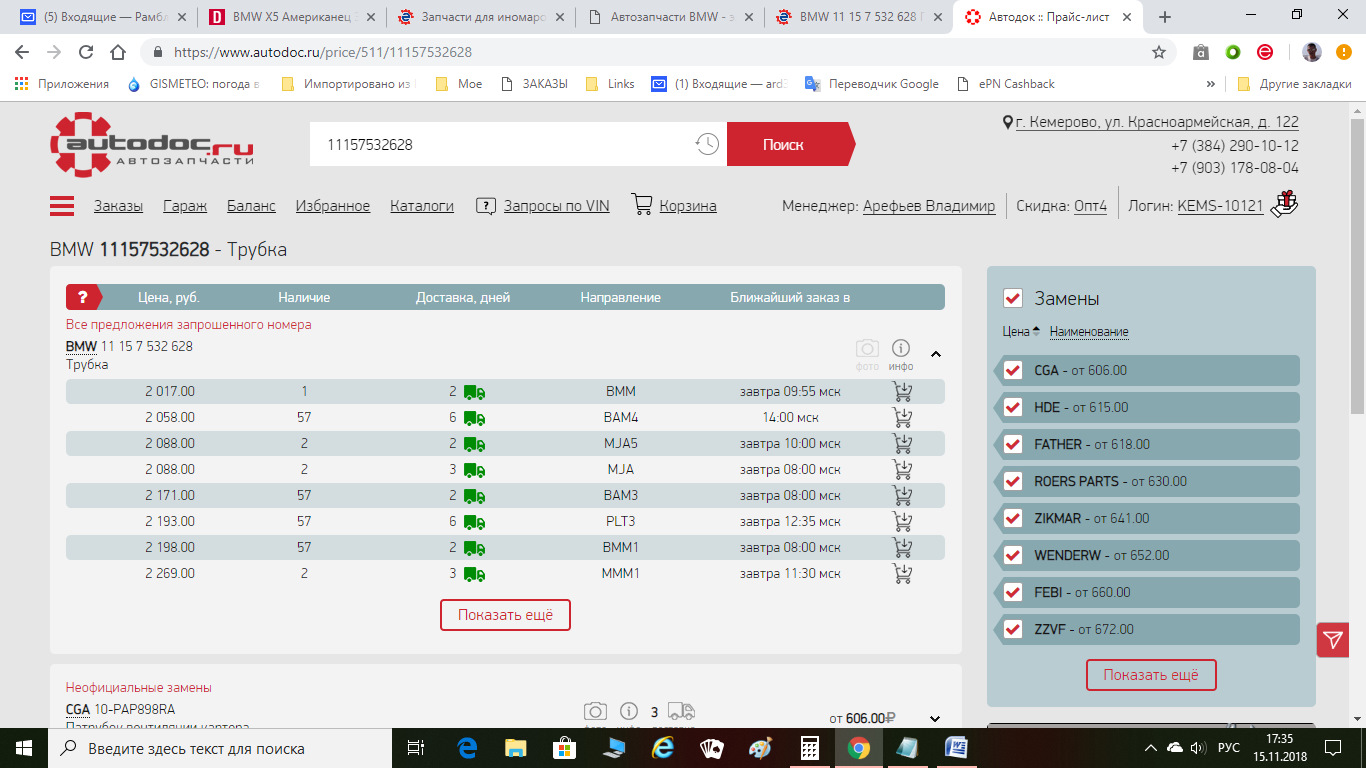Sort replacements by Наименование
Screen dimensions: 1366x768
tap(1089, 332)
